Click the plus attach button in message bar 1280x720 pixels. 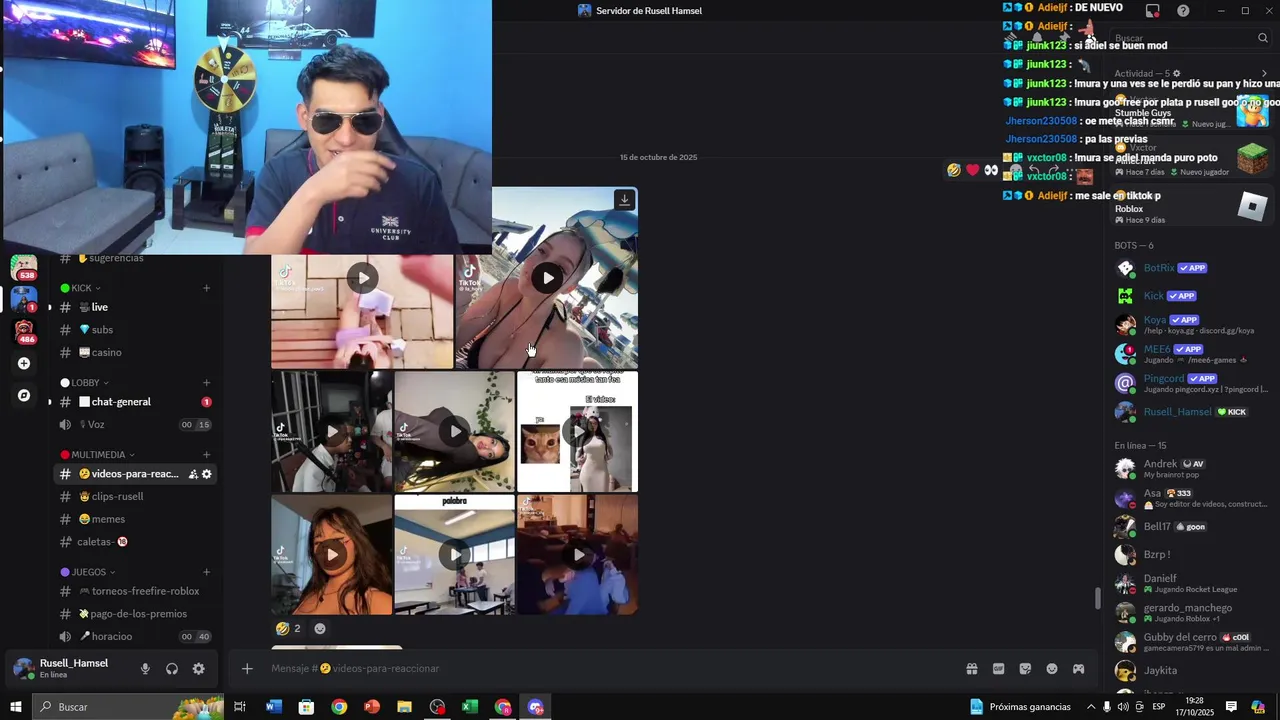point(247,669)
